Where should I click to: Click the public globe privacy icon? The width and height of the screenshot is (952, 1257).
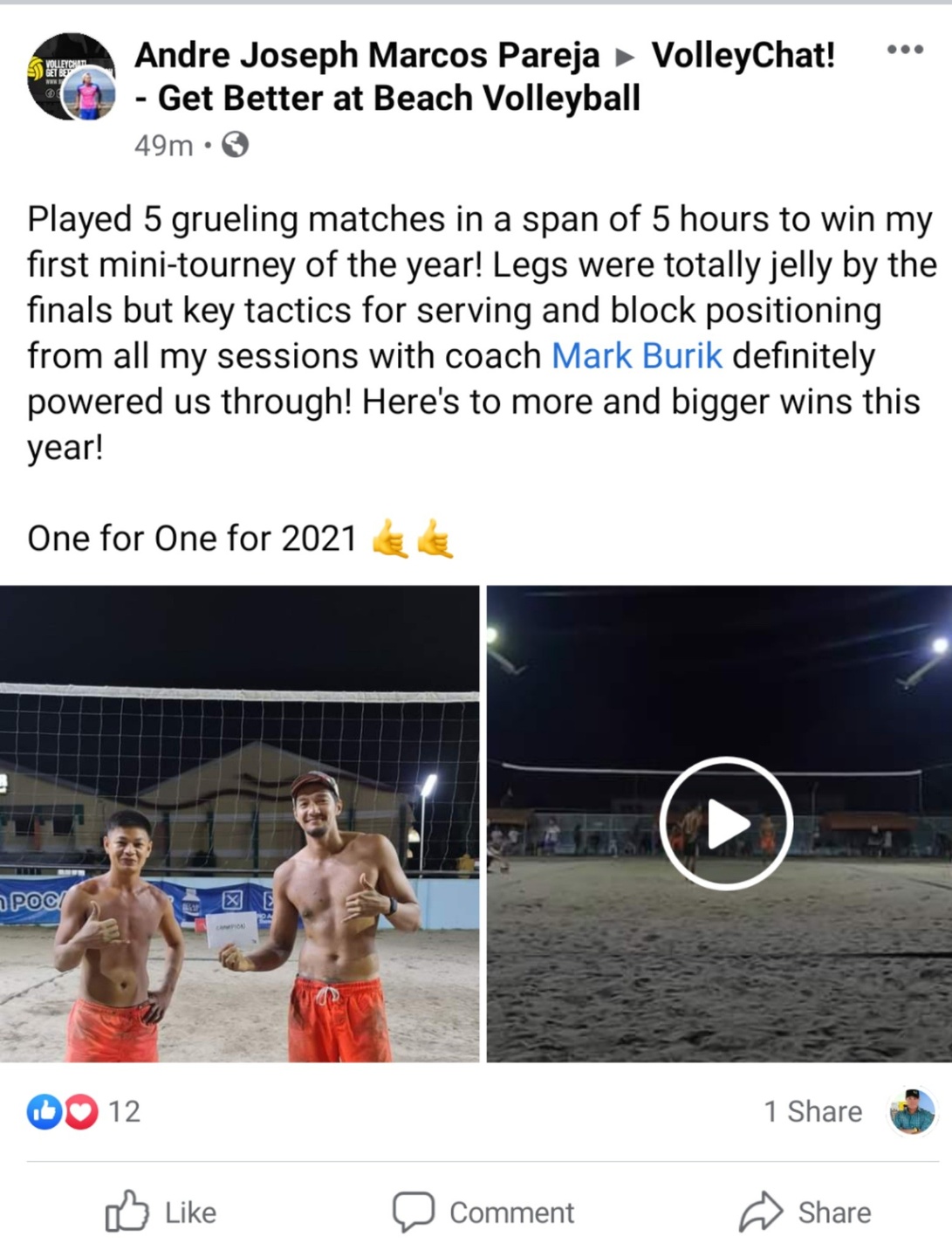235,145
